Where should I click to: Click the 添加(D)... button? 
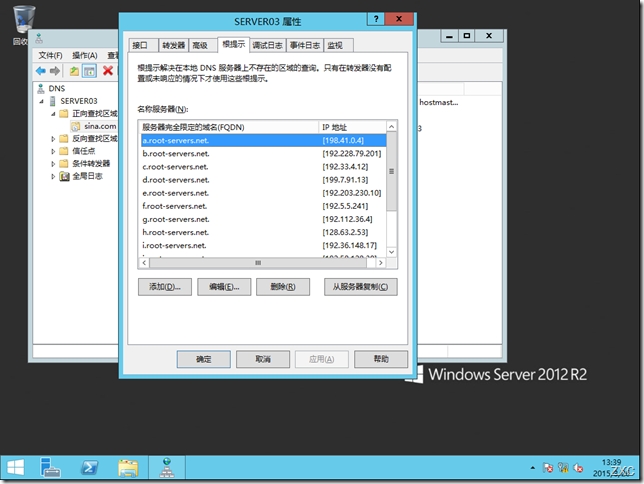(x=165, y=287)
